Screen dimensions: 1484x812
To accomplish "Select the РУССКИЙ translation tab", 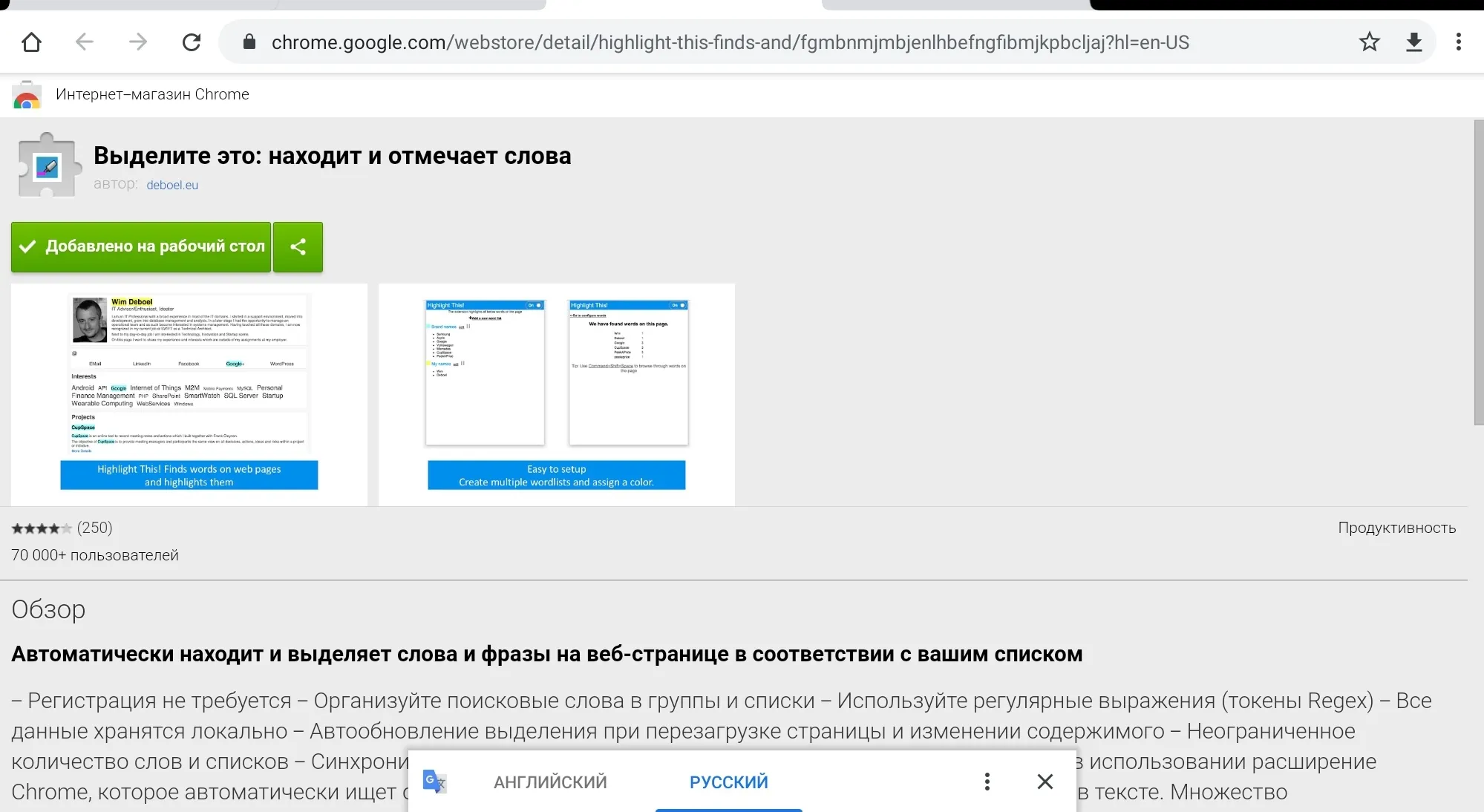I will (x=729, y=782).
